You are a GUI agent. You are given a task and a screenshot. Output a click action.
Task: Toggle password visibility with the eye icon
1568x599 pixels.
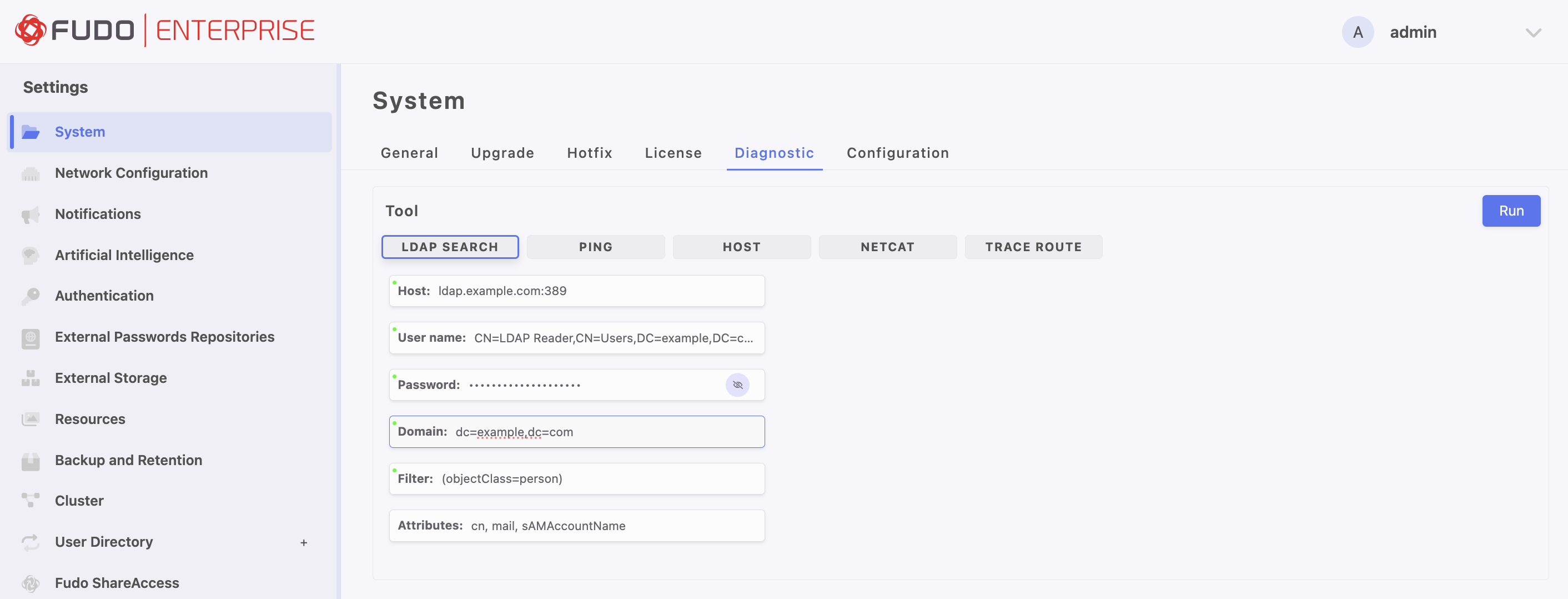point(737,385)
